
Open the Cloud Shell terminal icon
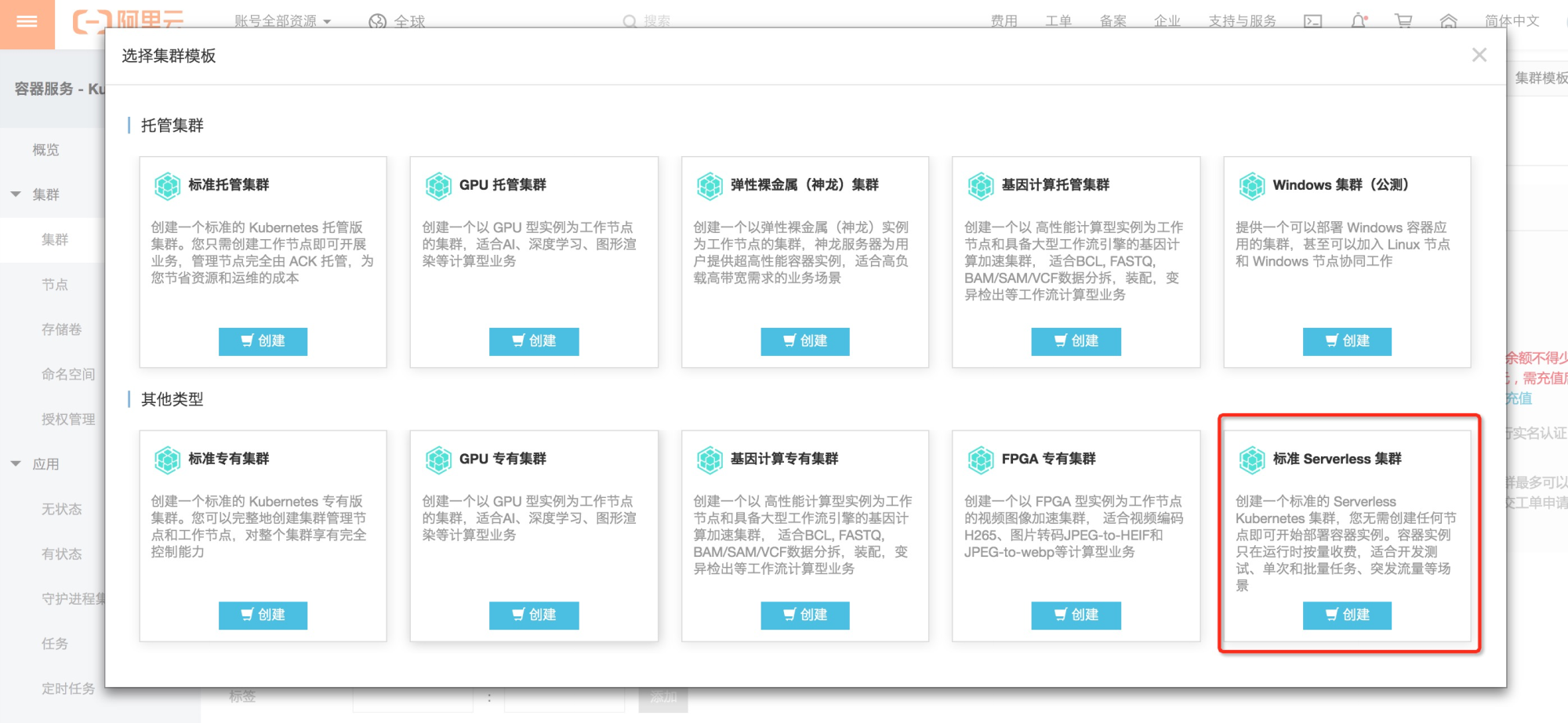click(x=1312, y=21)
